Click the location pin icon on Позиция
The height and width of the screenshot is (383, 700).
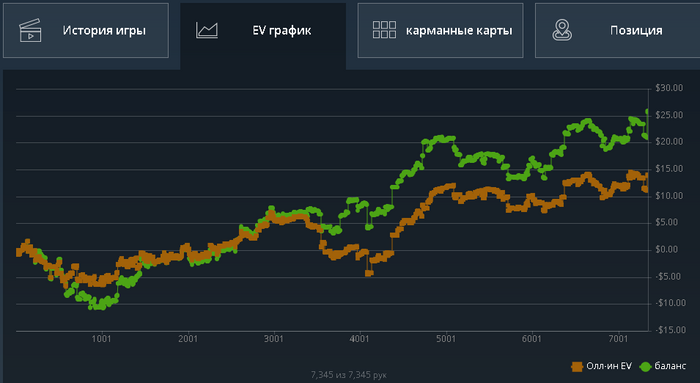click(x=562, y=30)
